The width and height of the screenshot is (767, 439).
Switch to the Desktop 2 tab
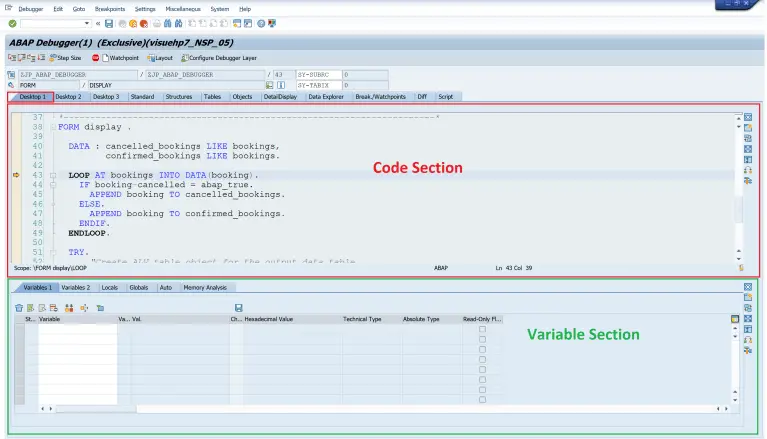coord(68,97)
